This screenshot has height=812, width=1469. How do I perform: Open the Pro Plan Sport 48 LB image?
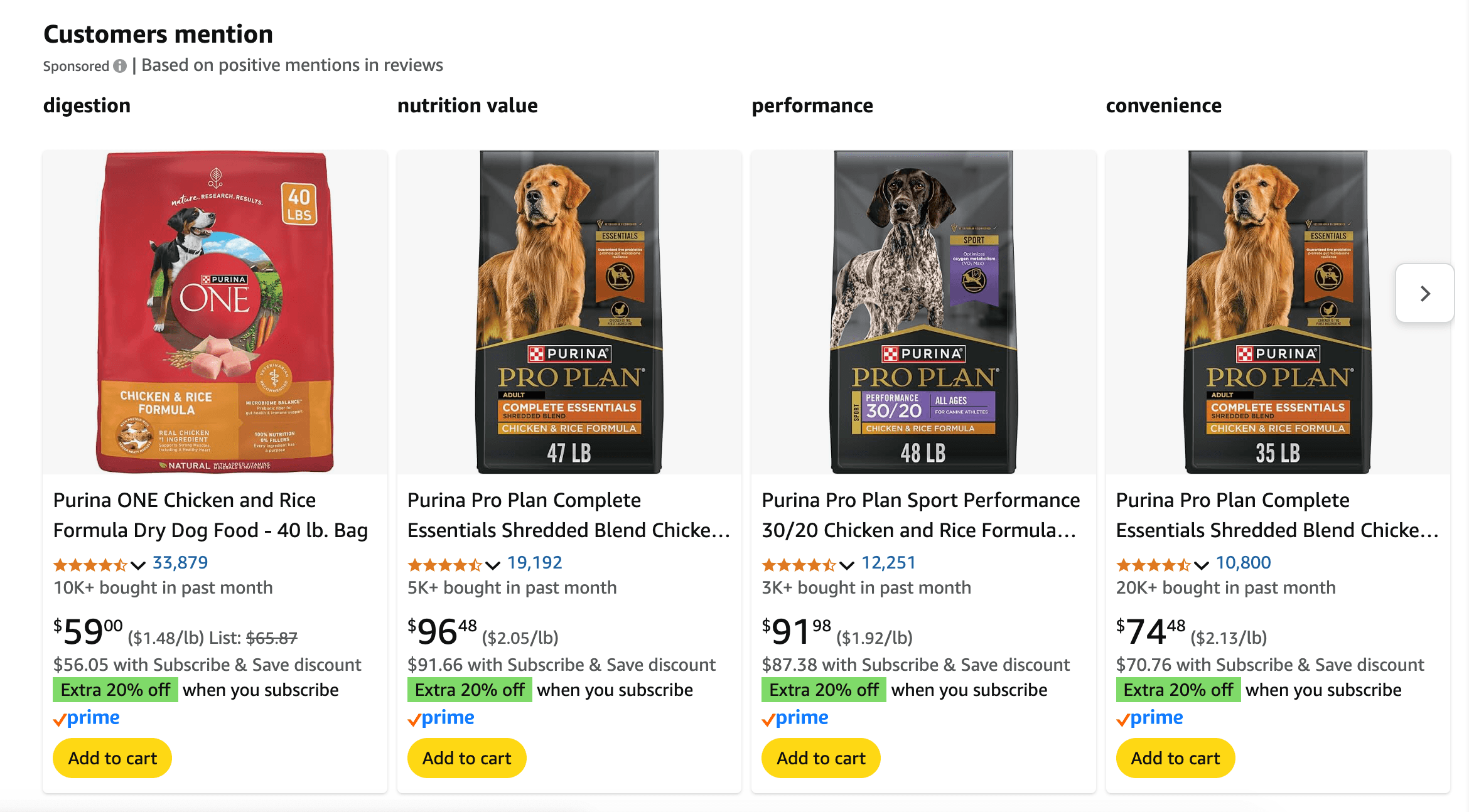tap(923, 312)
